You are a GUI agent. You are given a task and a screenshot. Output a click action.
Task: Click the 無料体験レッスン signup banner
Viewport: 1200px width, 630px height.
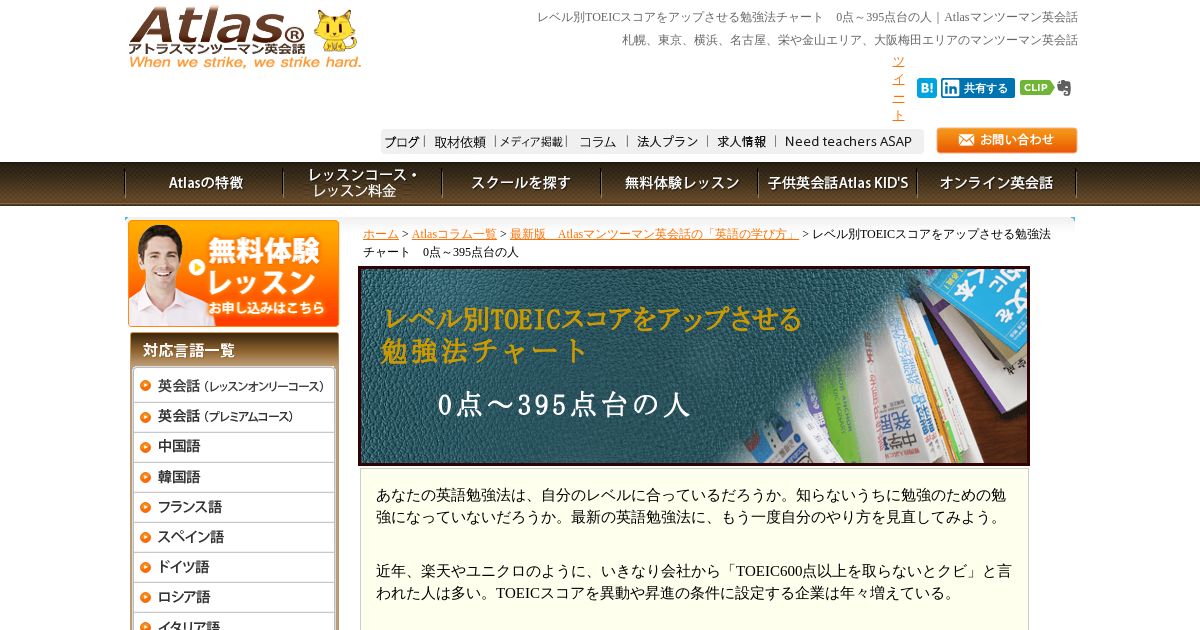(234, 274)
